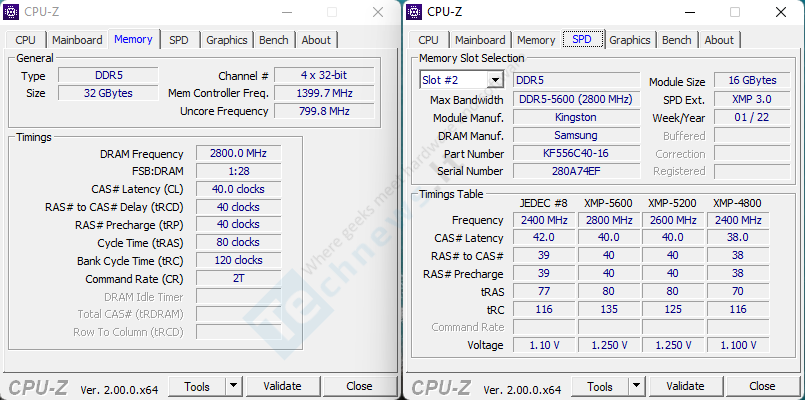The width and height of the screenshot is (805, 400).
Task: Close the right CPU-Z window via title bar X
Action: coord(781,12)
